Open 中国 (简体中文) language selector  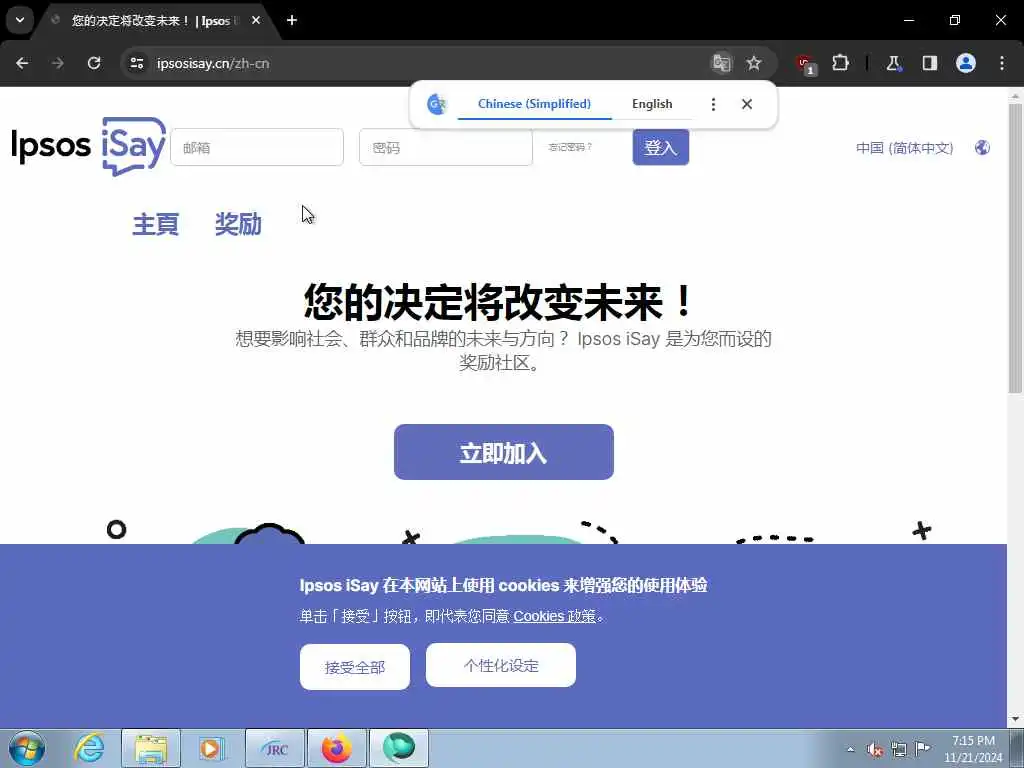point(904,148)
